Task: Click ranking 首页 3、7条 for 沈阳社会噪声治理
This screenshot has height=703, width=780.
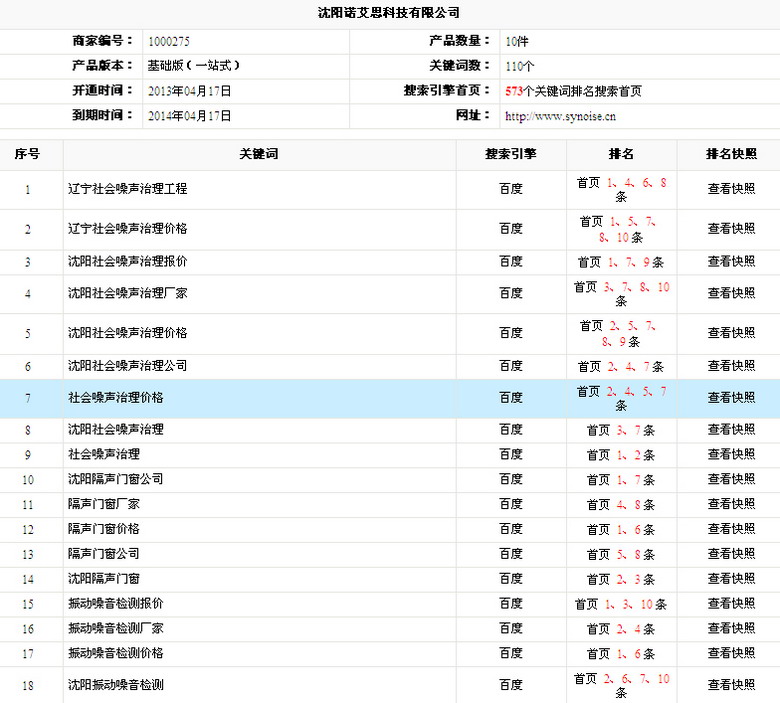Action: (x=621, y=430)
